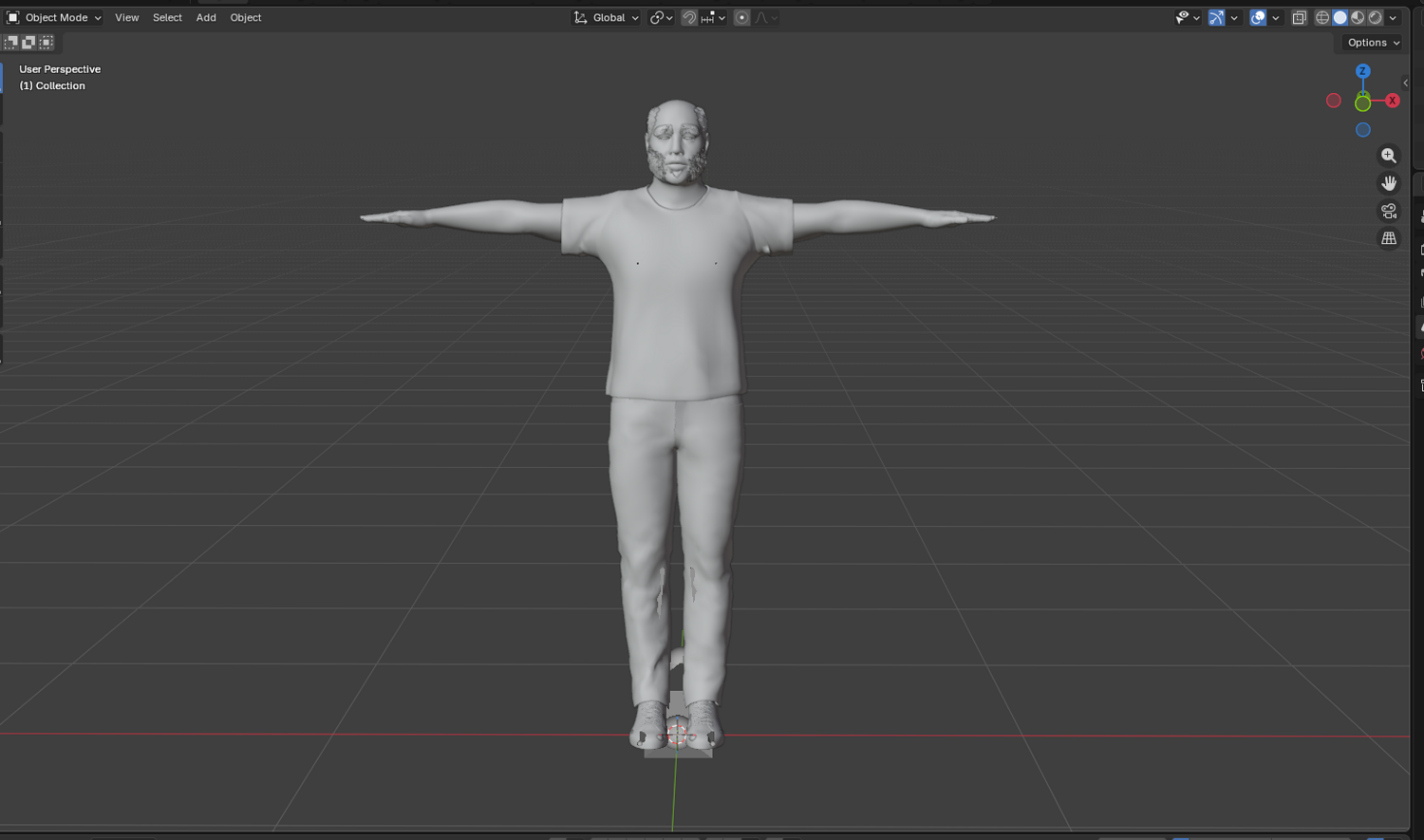Image resolution: width=1424 pixels, height=840 pixels.
Task: Open the shading options dropdown arrow
Action: click(1393, 17)
